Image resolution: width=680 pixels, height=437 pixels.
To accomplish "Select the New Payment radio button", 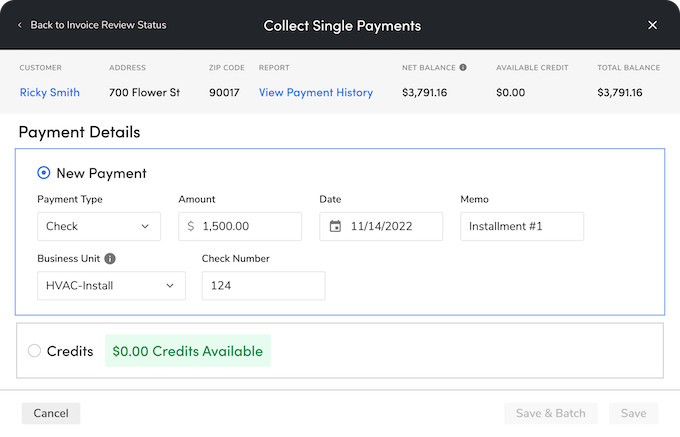I will click(44, 173).
